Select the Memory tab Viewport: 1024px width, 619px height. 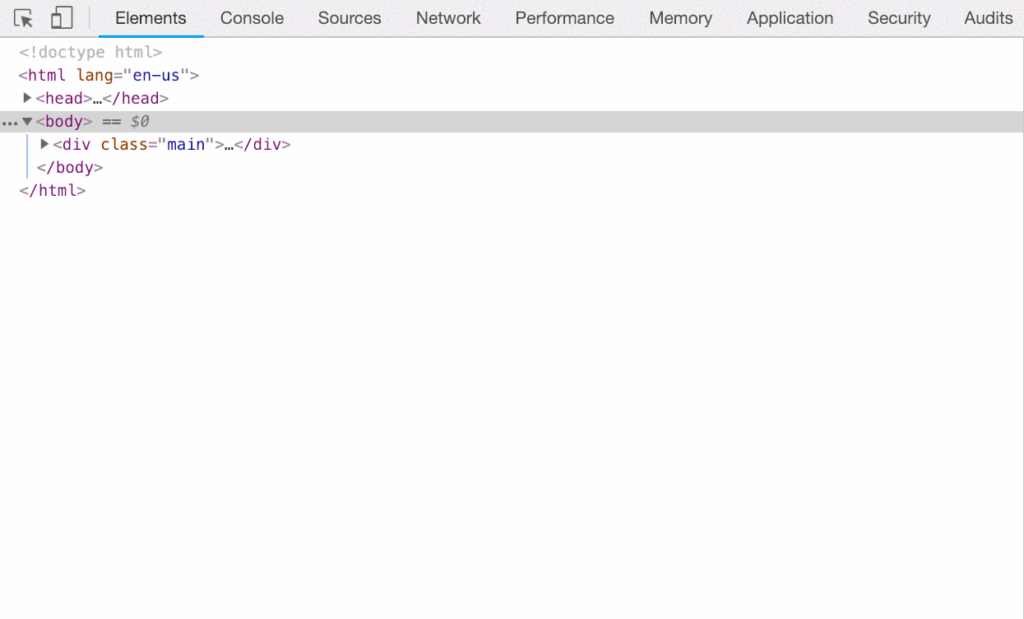coord(680,18)
